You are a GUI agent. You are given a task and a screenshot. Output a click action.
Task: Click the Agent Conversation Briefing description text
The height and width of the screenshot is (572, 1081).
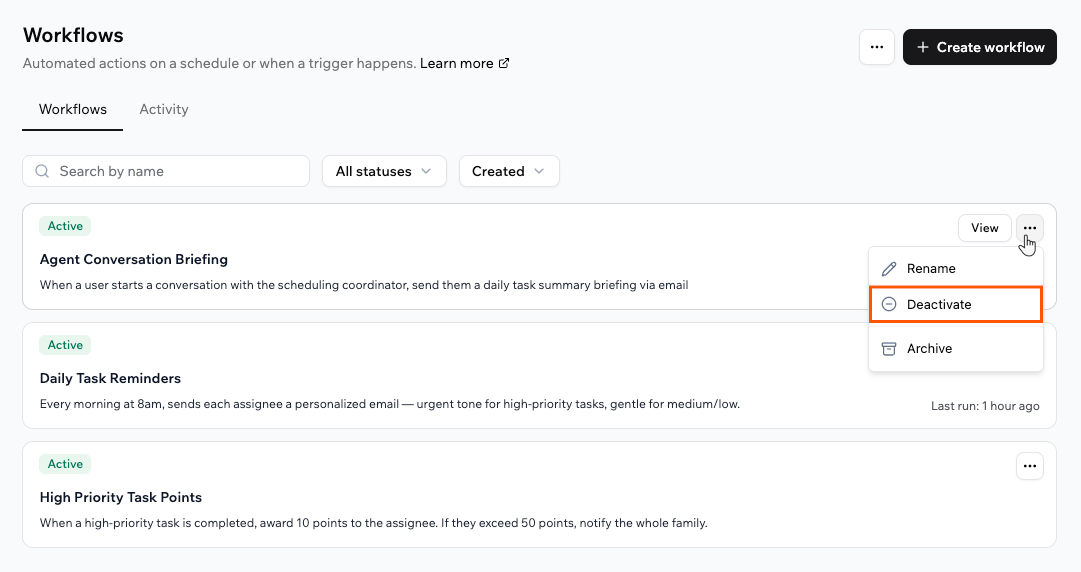[364, 285]
